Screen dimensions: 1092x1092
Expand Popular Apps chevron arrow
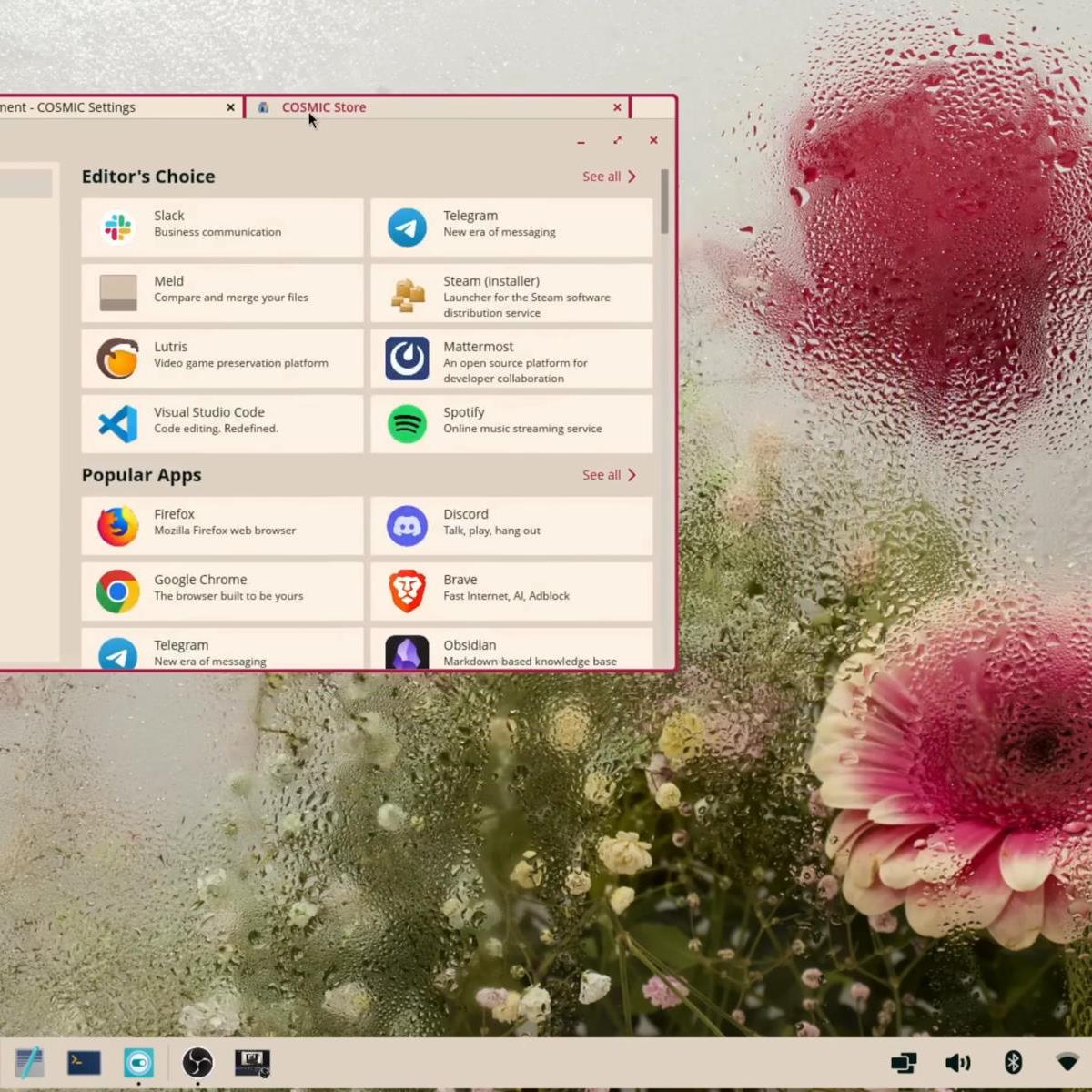point(632,475)
